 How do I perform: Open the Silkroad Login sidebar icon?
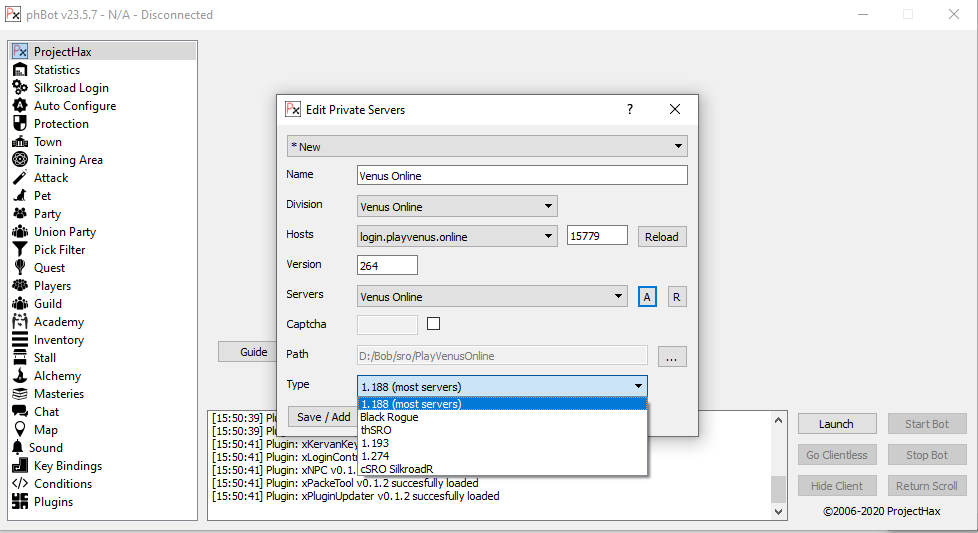tap(20, 88)
